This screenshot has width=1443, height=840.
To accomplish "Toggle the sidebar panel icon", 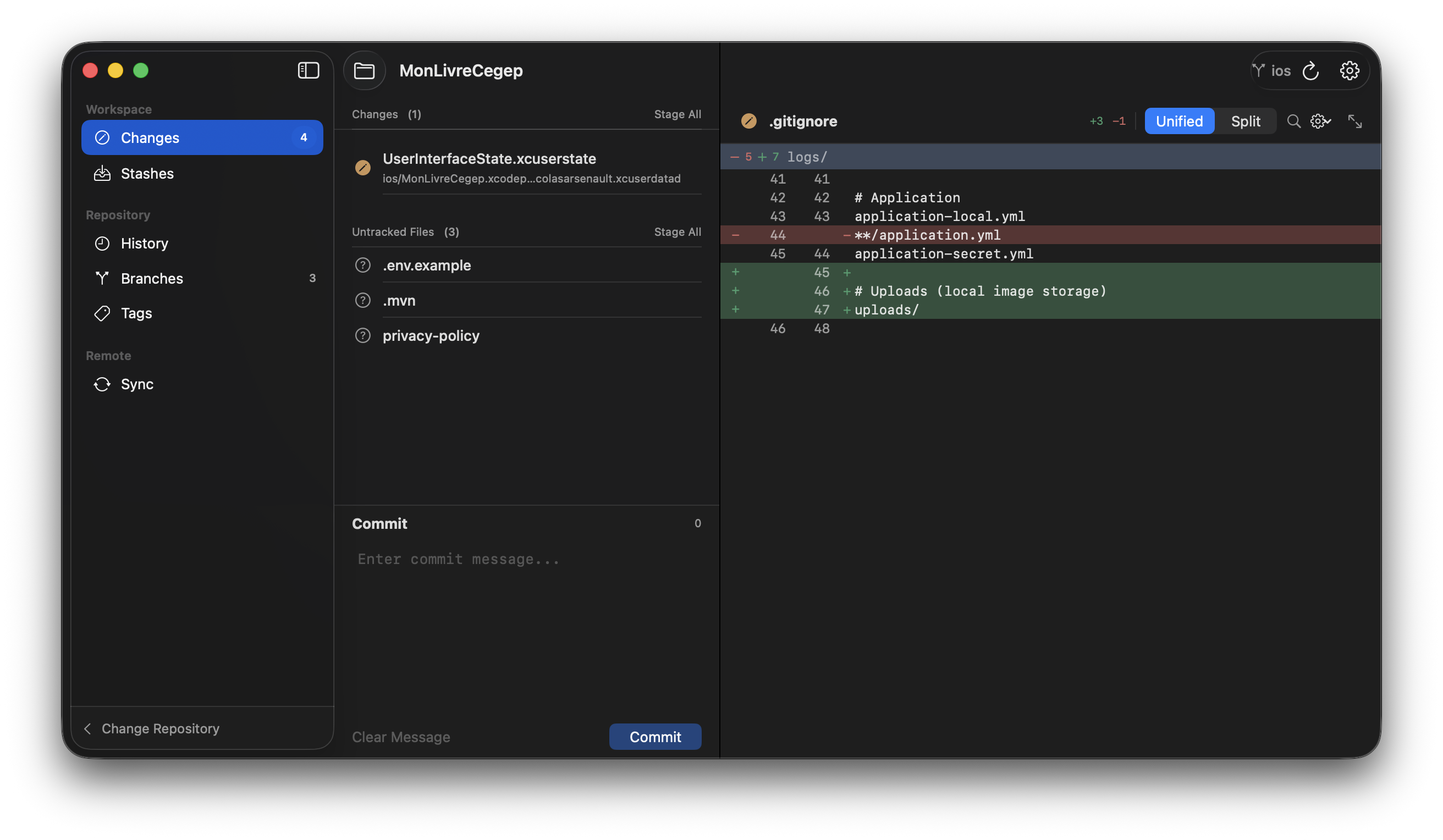I will coord(308,70).
